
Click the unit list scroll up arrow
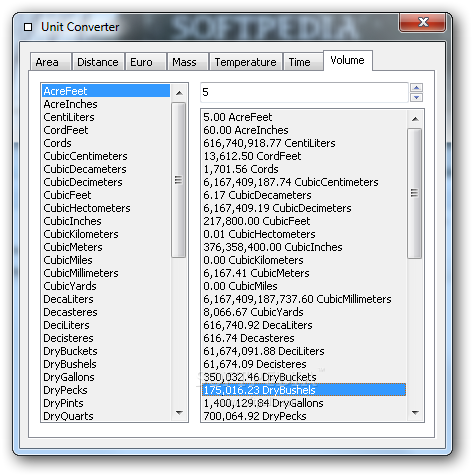pyautogui.click(x=179, y=93)
